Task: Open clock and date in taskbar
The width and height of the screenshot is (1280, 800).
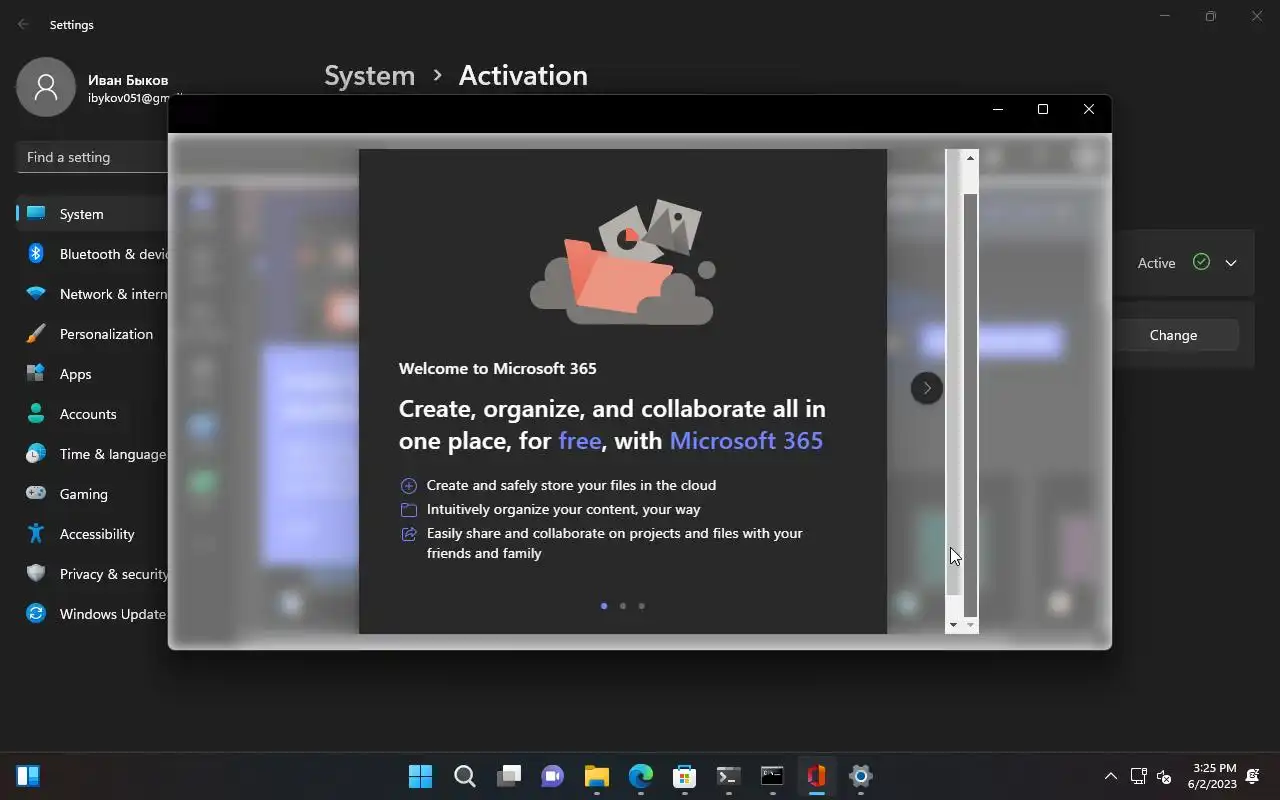Action: coord(1213,776)
